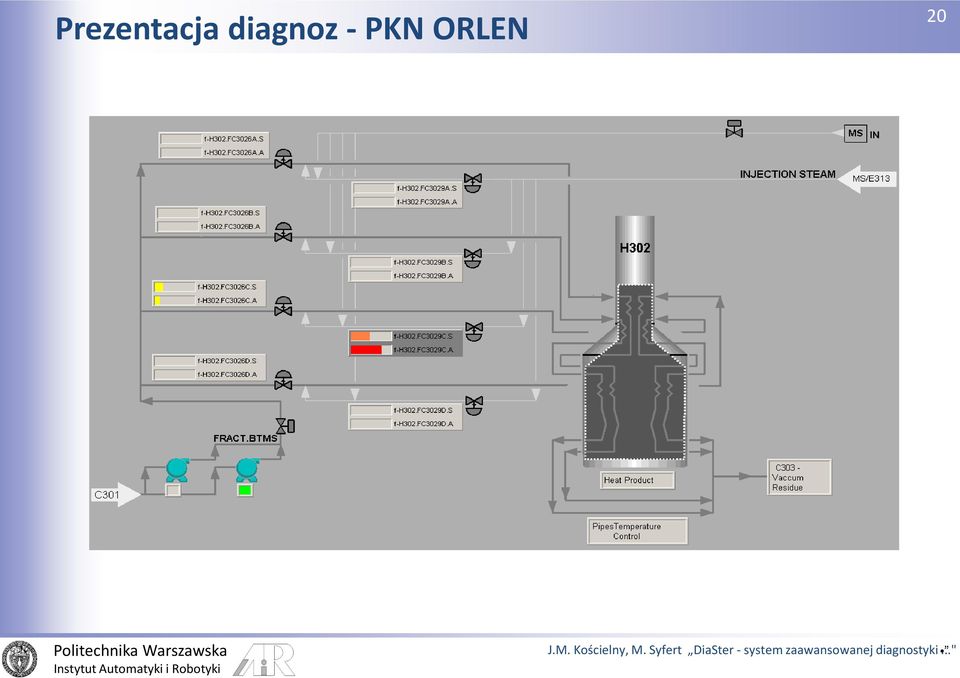The height and width of the screenshot is (678, 960).
Task: Toggle the green status box under right pump
Action: tap(245, 490)
